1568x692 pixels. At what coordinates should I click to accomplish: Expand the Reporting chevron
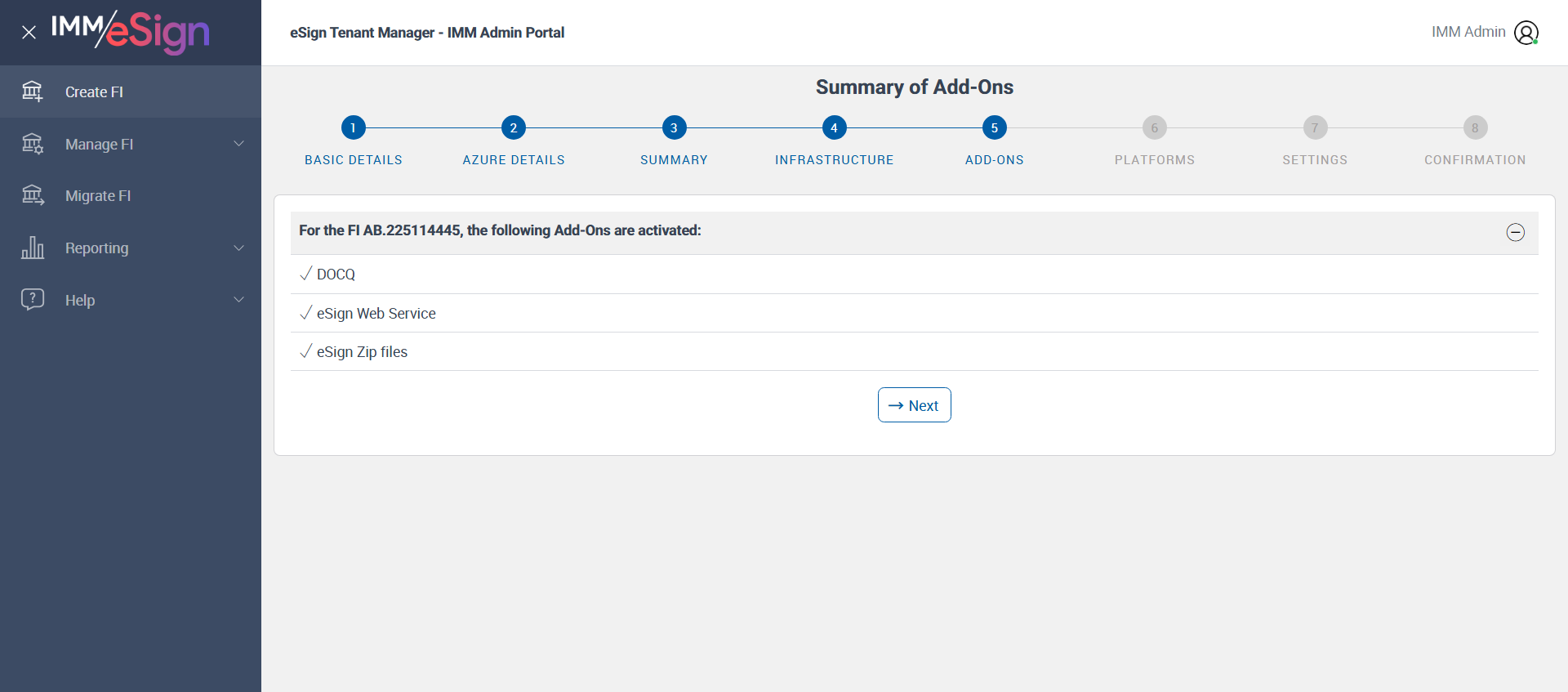pos(239,248)
